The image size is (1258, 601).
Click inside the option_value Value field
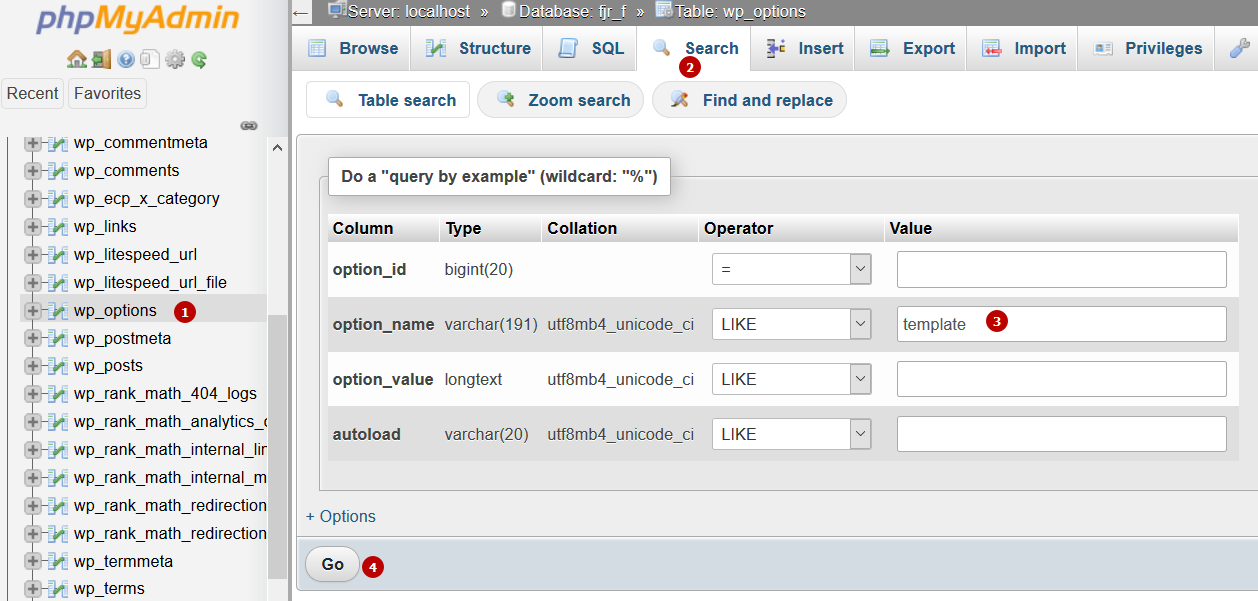coord(1060,378)
